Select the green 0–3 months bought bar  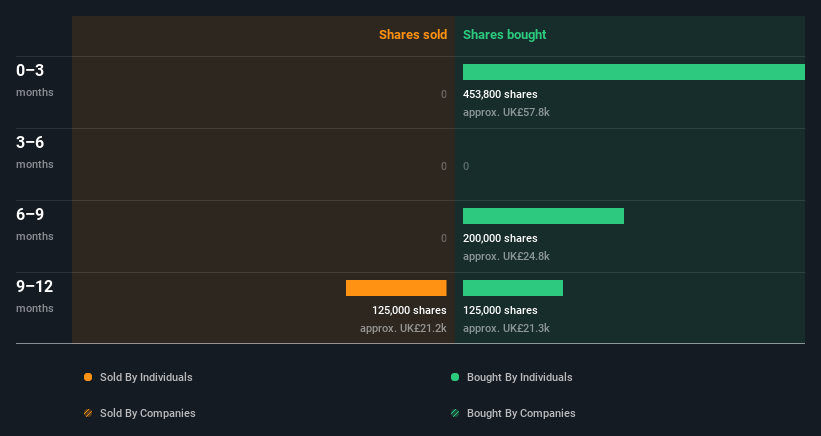point(634,72)
